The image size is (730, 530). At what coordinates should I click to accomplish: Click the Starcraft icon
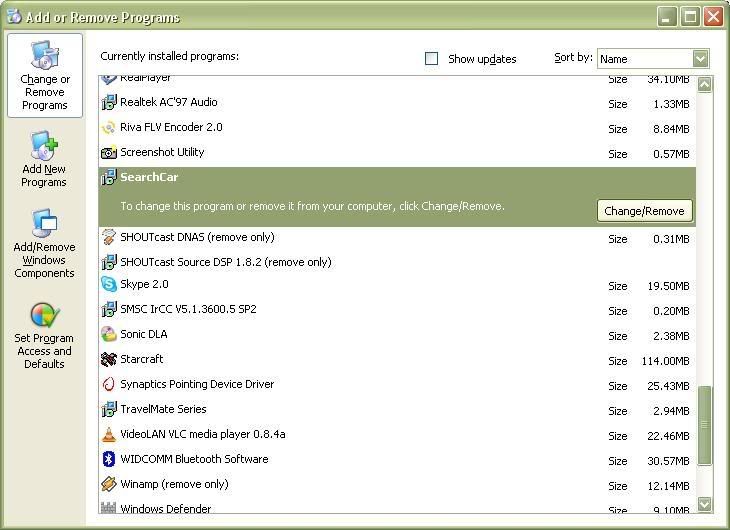pos(108,359)
